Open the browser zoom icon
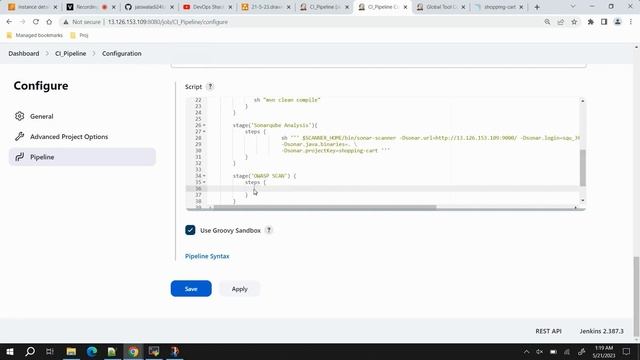Image resolution: width=640 pixels, height=360 pixels. (x=547, y=22)
